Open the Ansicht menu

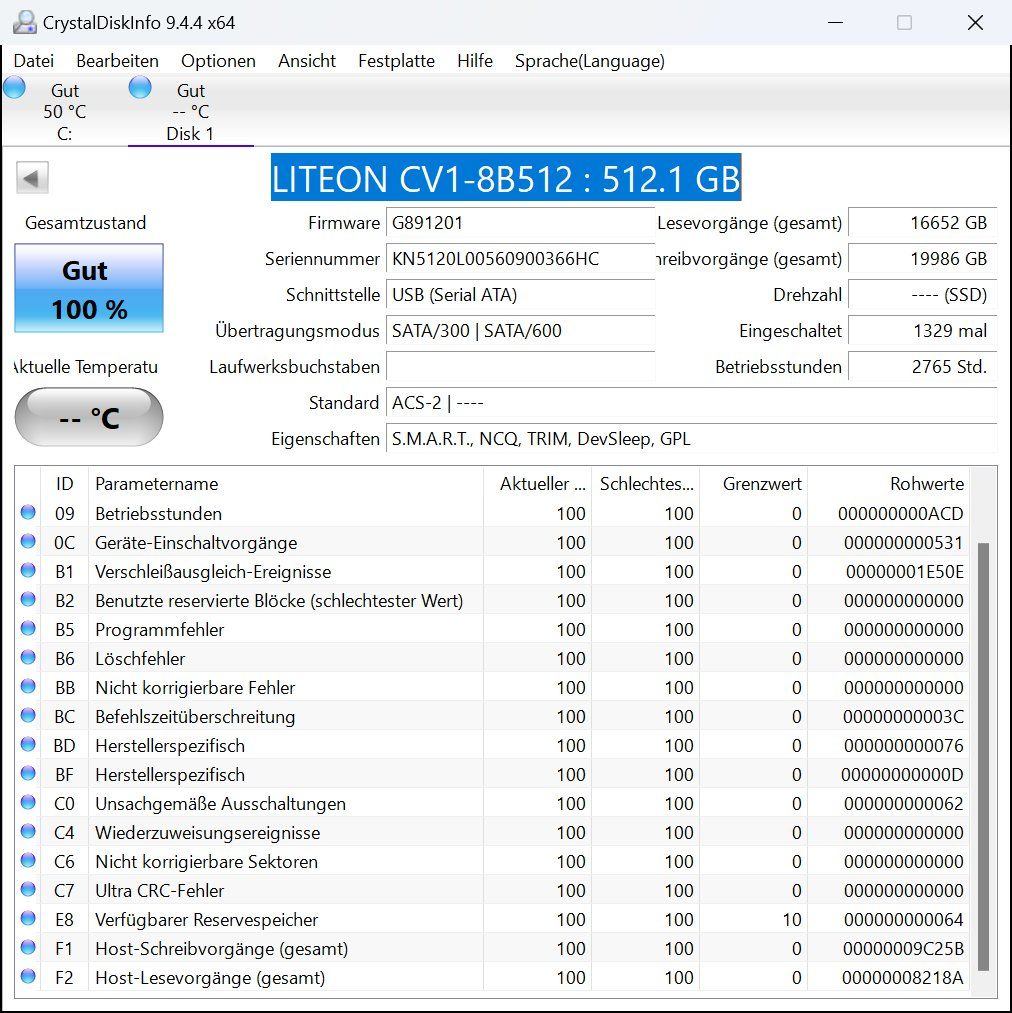point(307,61)
